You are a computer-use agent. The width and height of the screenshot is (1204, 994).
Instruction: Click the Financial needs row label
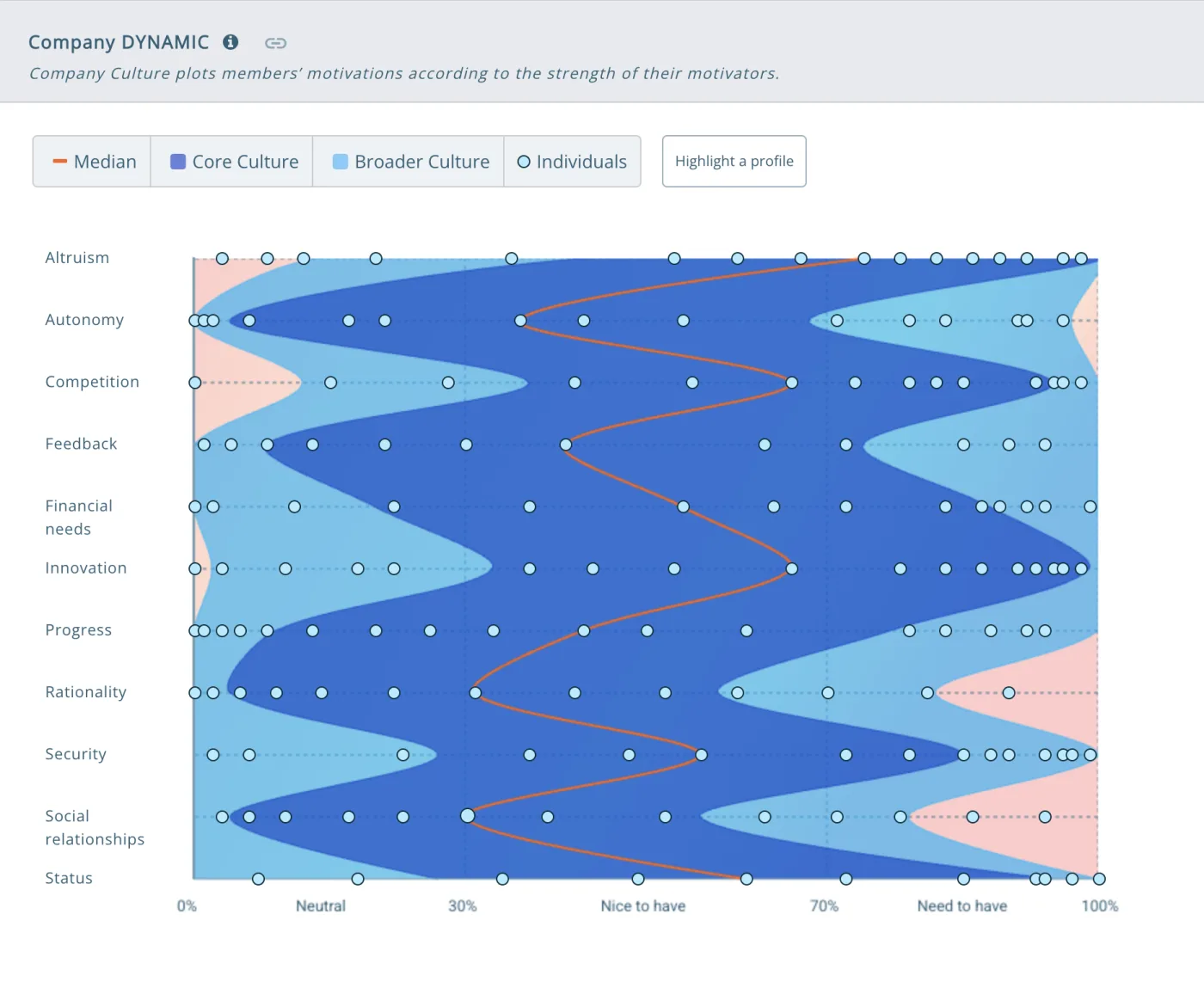79,518
